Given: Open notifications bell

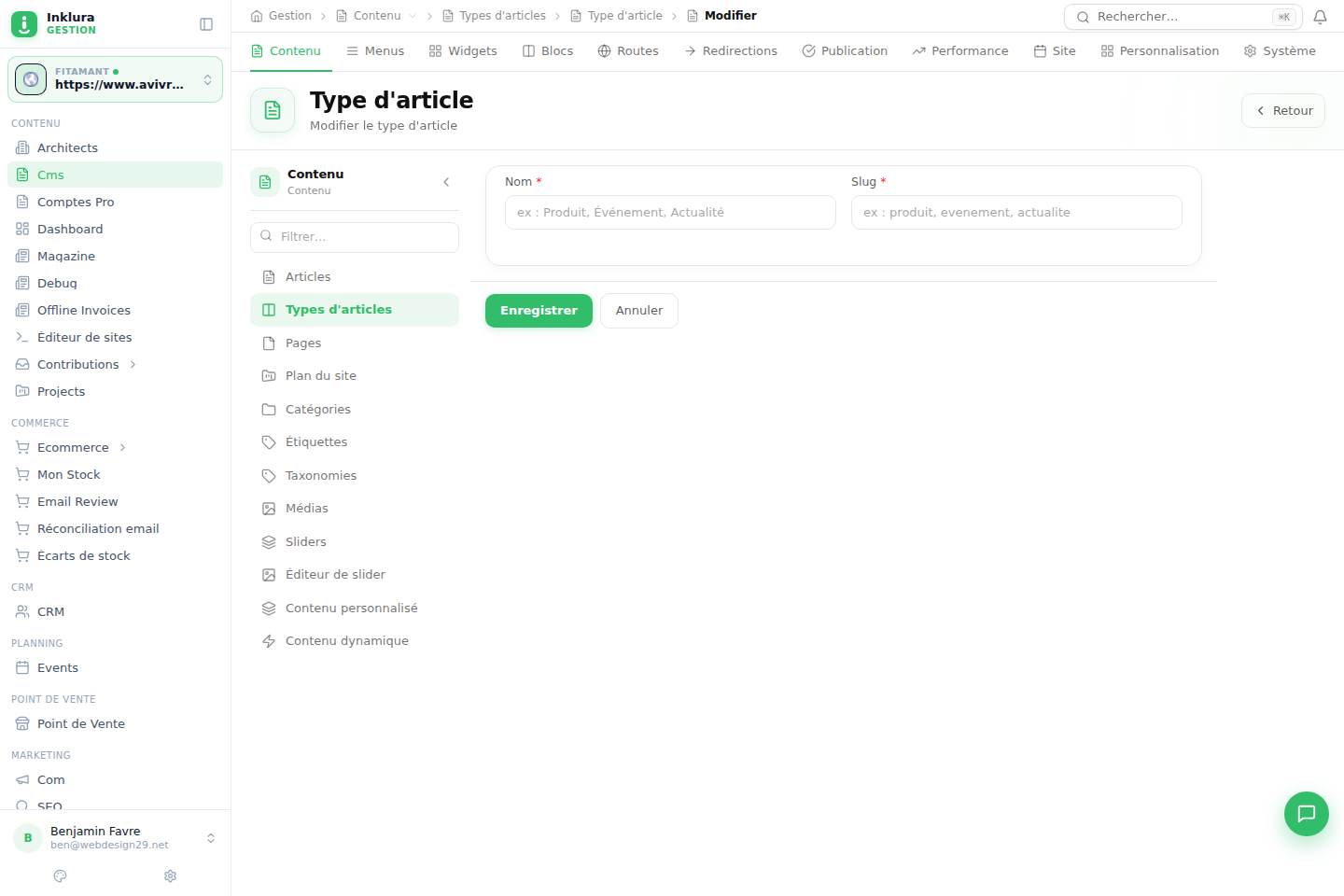Looking at the screenshot, I should pyautogui.click(x=1320, y=17).
